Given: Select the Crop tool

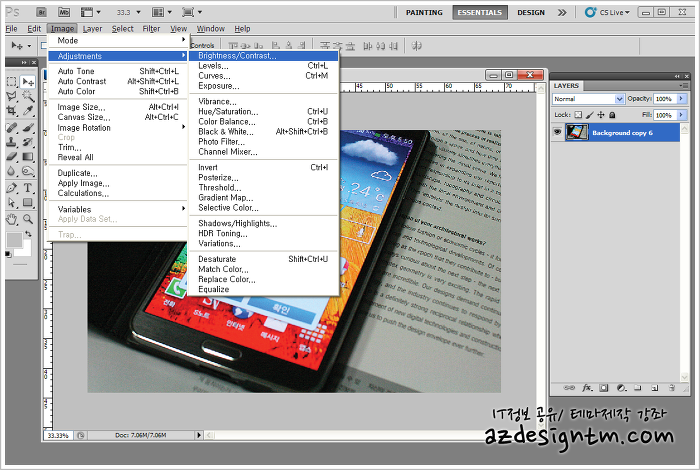Looking at the screenshot, I should 12,110.
